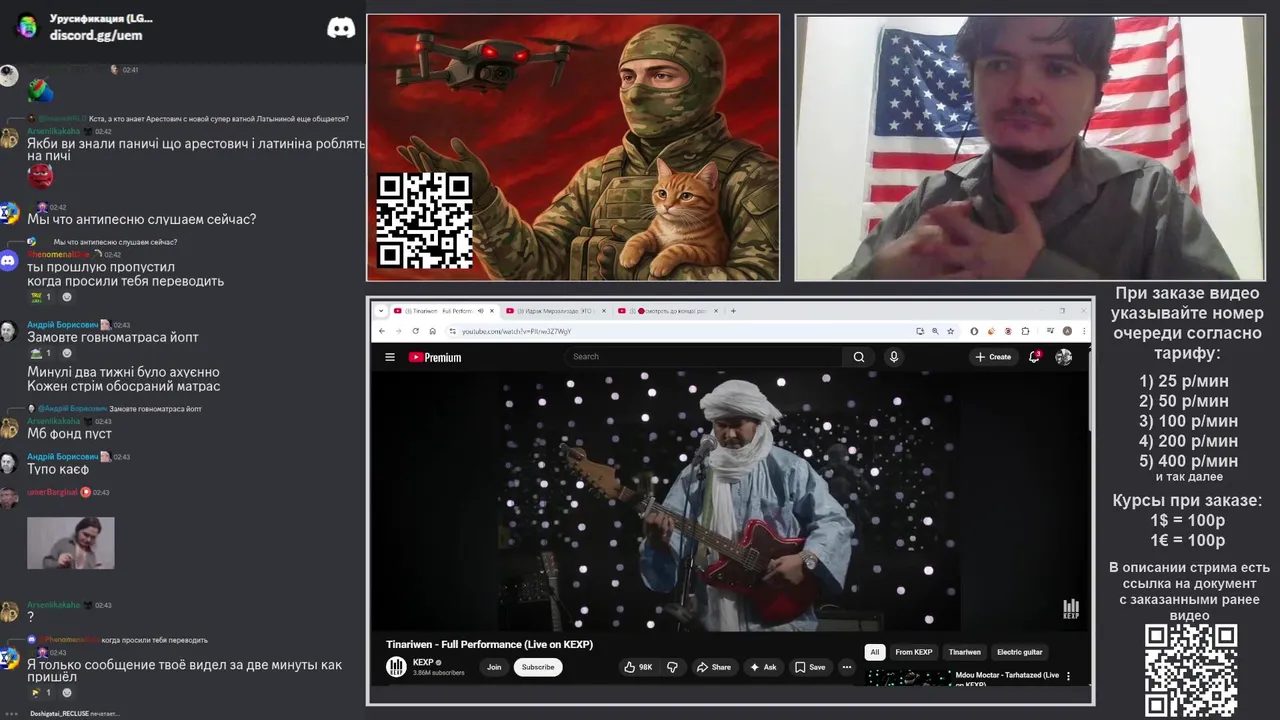Click the YouTube search magnifier button
The image size is (1280, 720).
click(x=859, y=357)
